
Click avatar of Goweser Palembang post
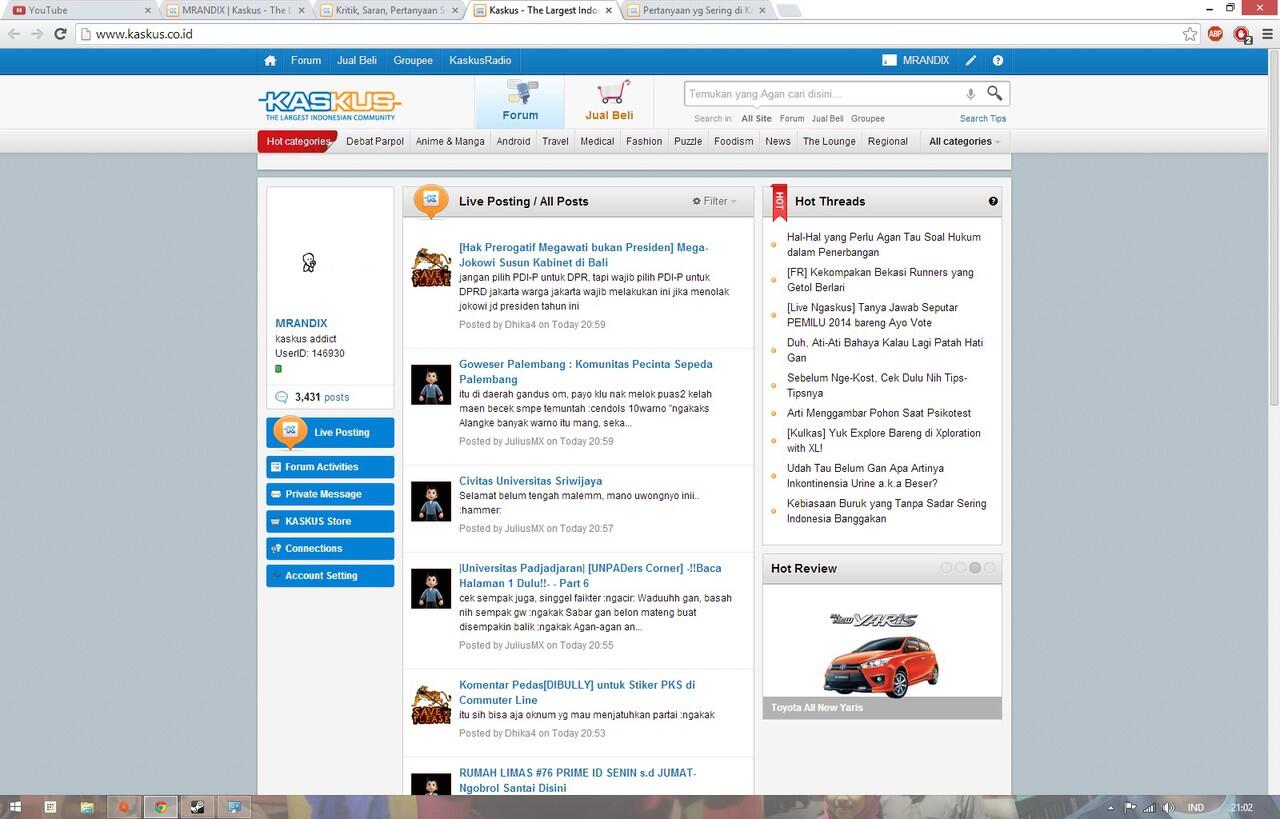click(x=431, y=384)
